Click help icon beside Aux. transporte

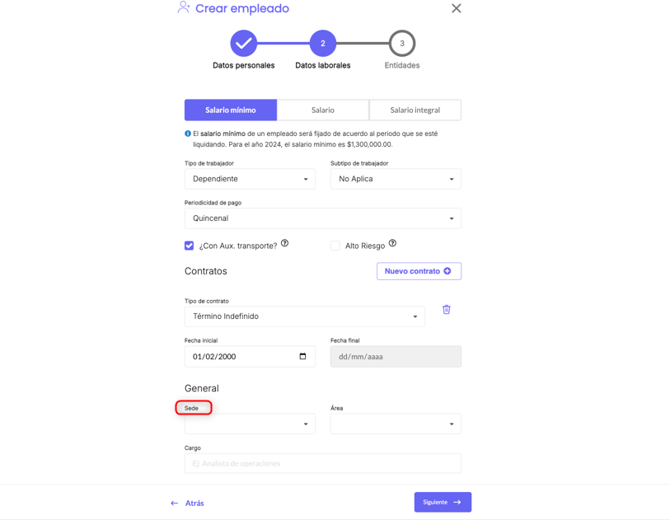(x=285, y=243)
